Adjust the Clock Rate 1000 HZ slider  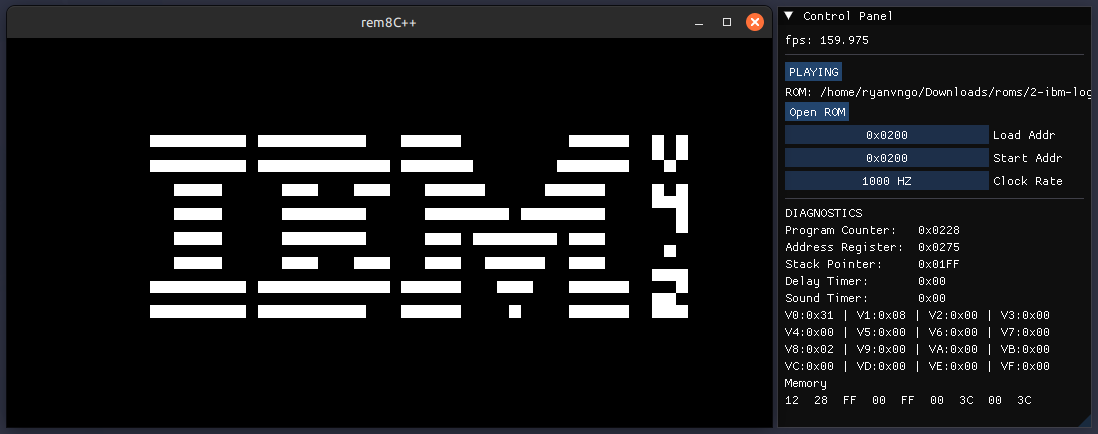click(887, 181)
